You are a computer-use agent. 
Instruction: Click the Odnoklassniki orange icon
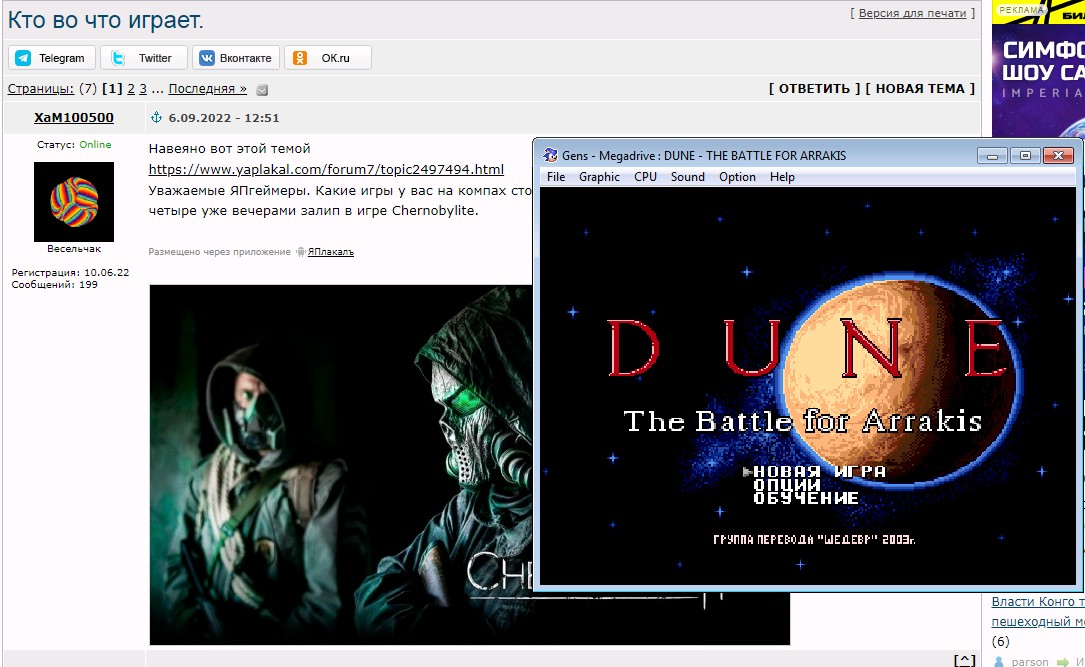click(x=300, y=58)
